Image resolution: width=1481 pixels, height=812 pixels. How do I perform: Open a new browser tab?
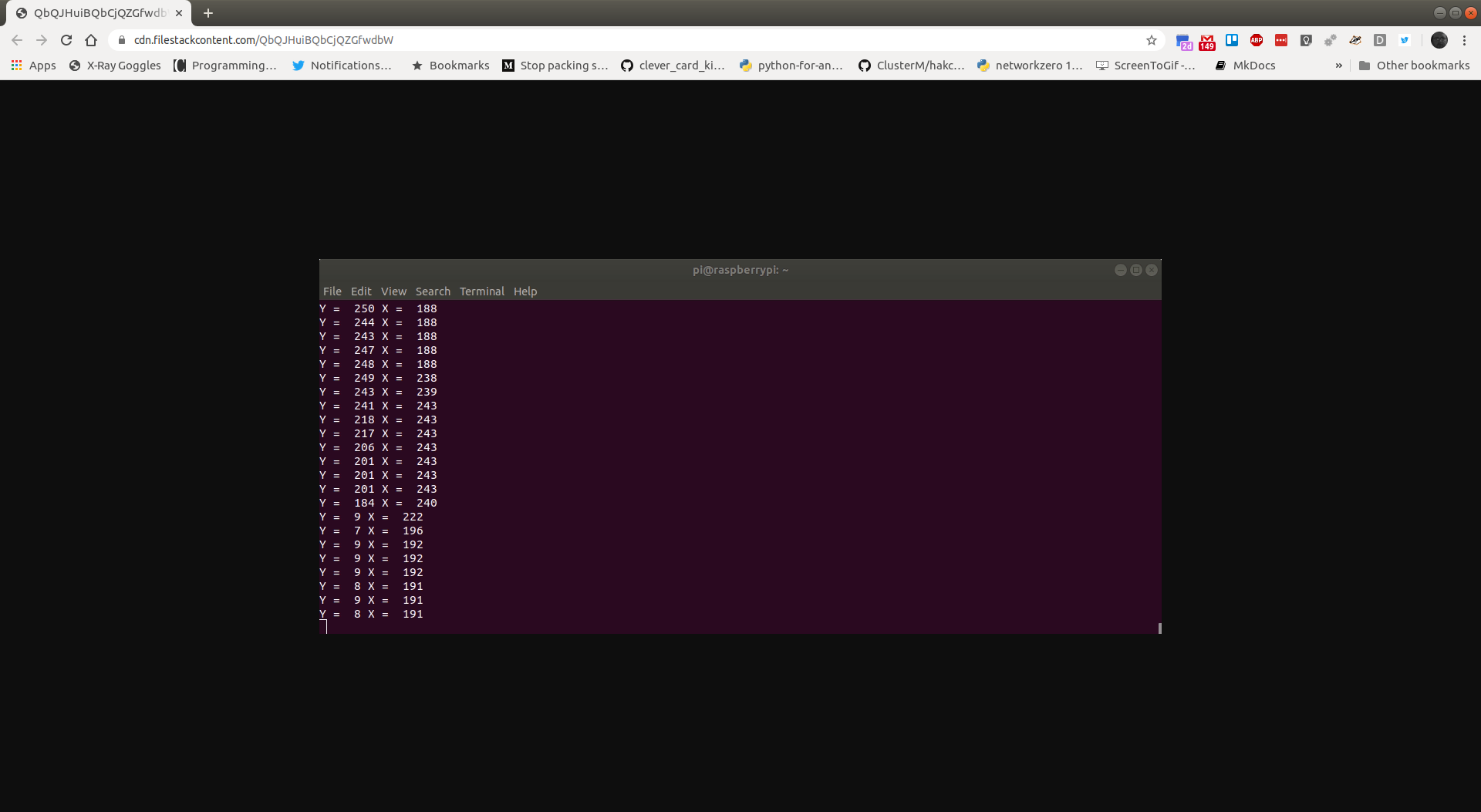[208, 13]
